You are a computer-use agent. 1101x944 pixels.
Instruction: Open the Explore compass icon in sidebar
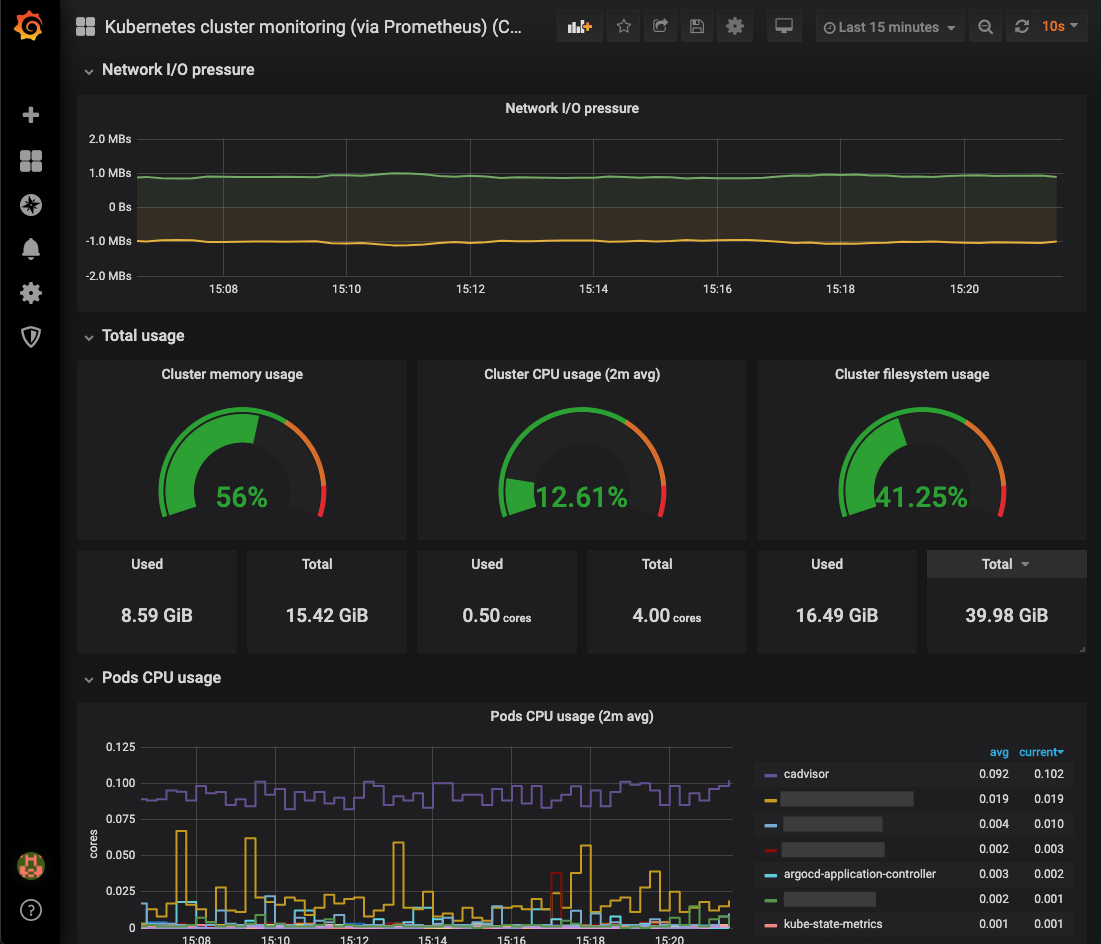(x=30, y=205)
